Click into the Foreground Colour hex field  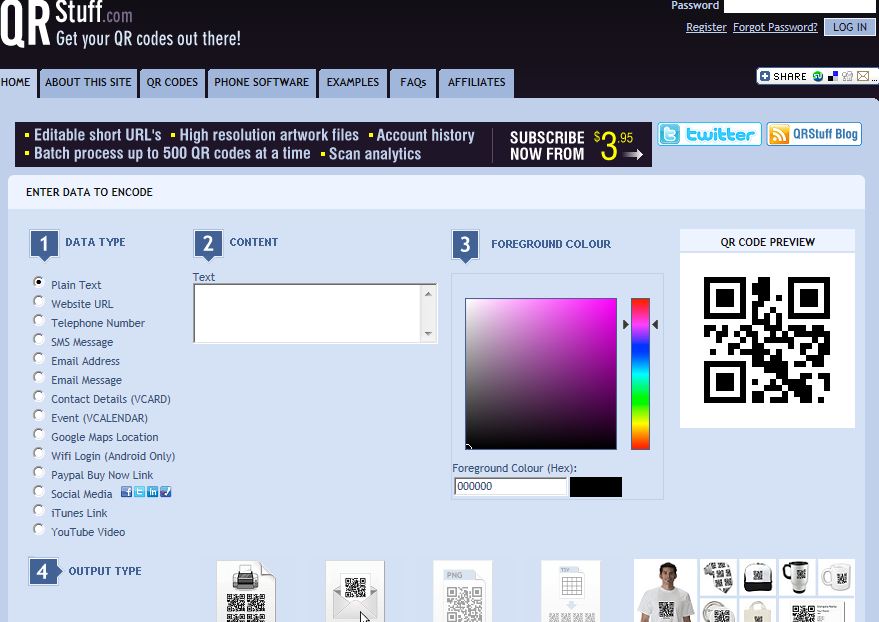click(510, 487)
